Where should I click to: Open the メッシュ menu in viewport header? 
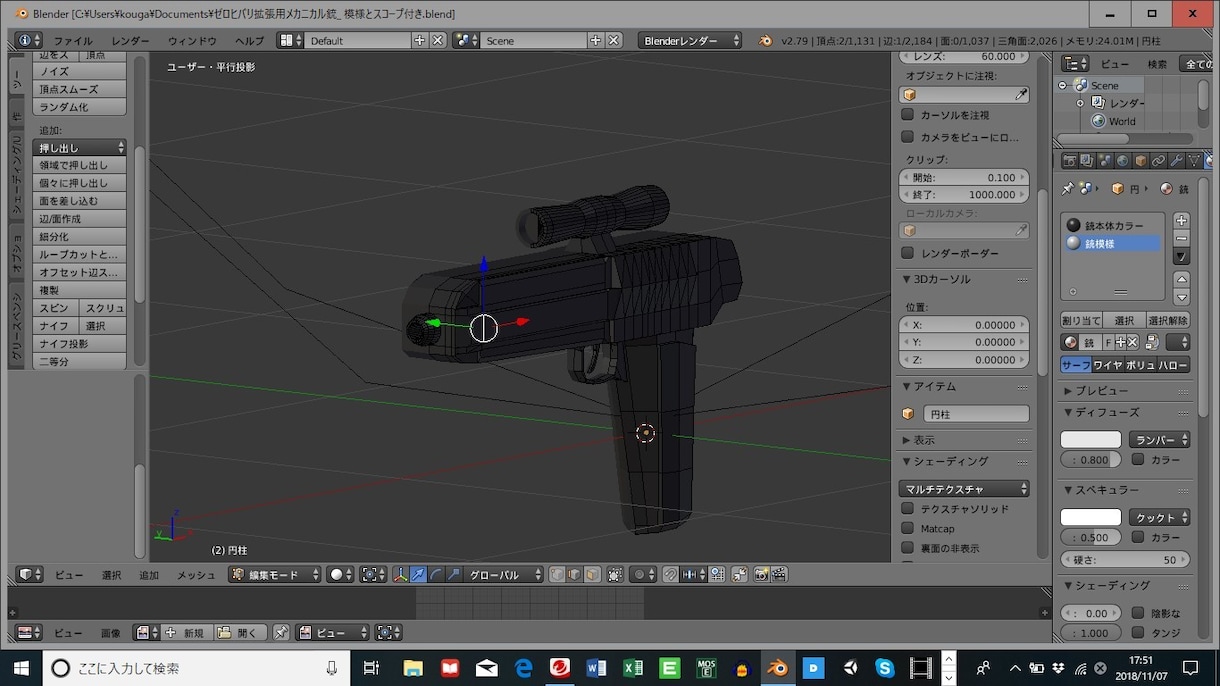[x=197, y=575]
